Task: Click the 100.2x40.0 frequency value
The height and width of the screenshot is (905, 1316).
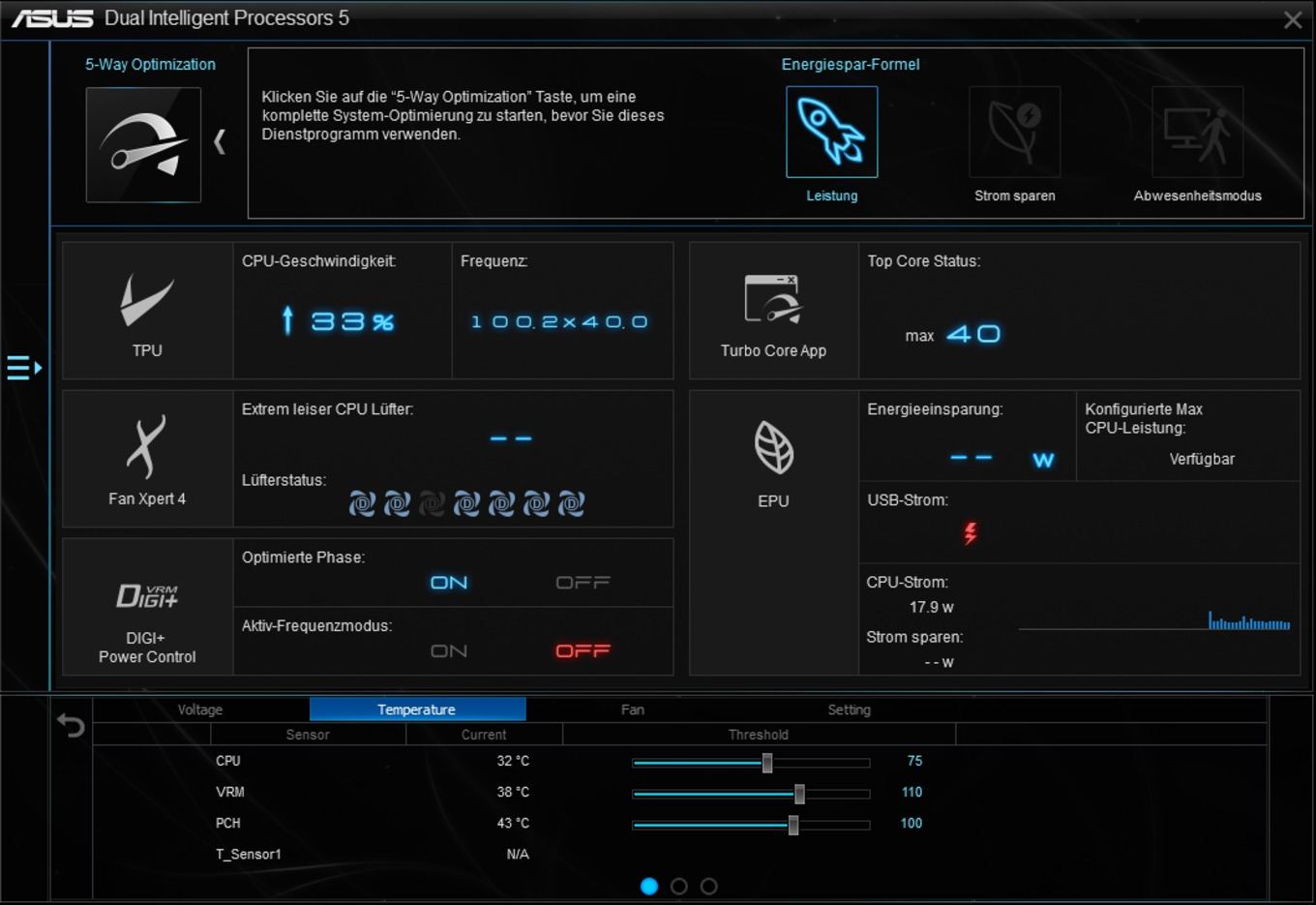Action: point(559,321)
